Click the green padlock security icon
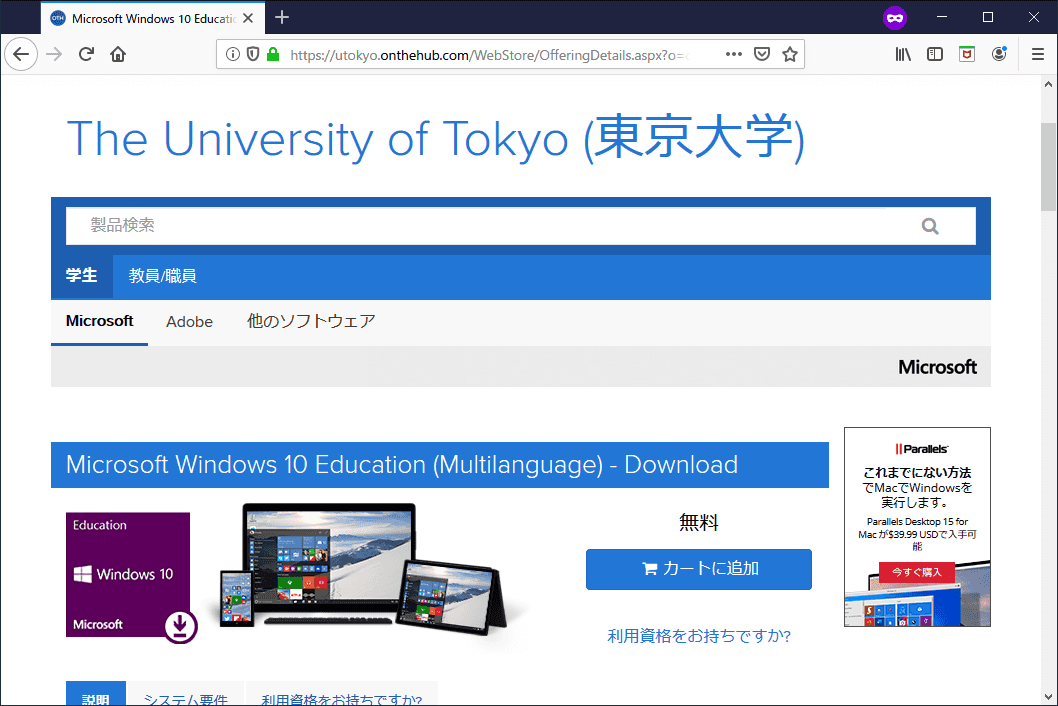 [x=273, y=54]
